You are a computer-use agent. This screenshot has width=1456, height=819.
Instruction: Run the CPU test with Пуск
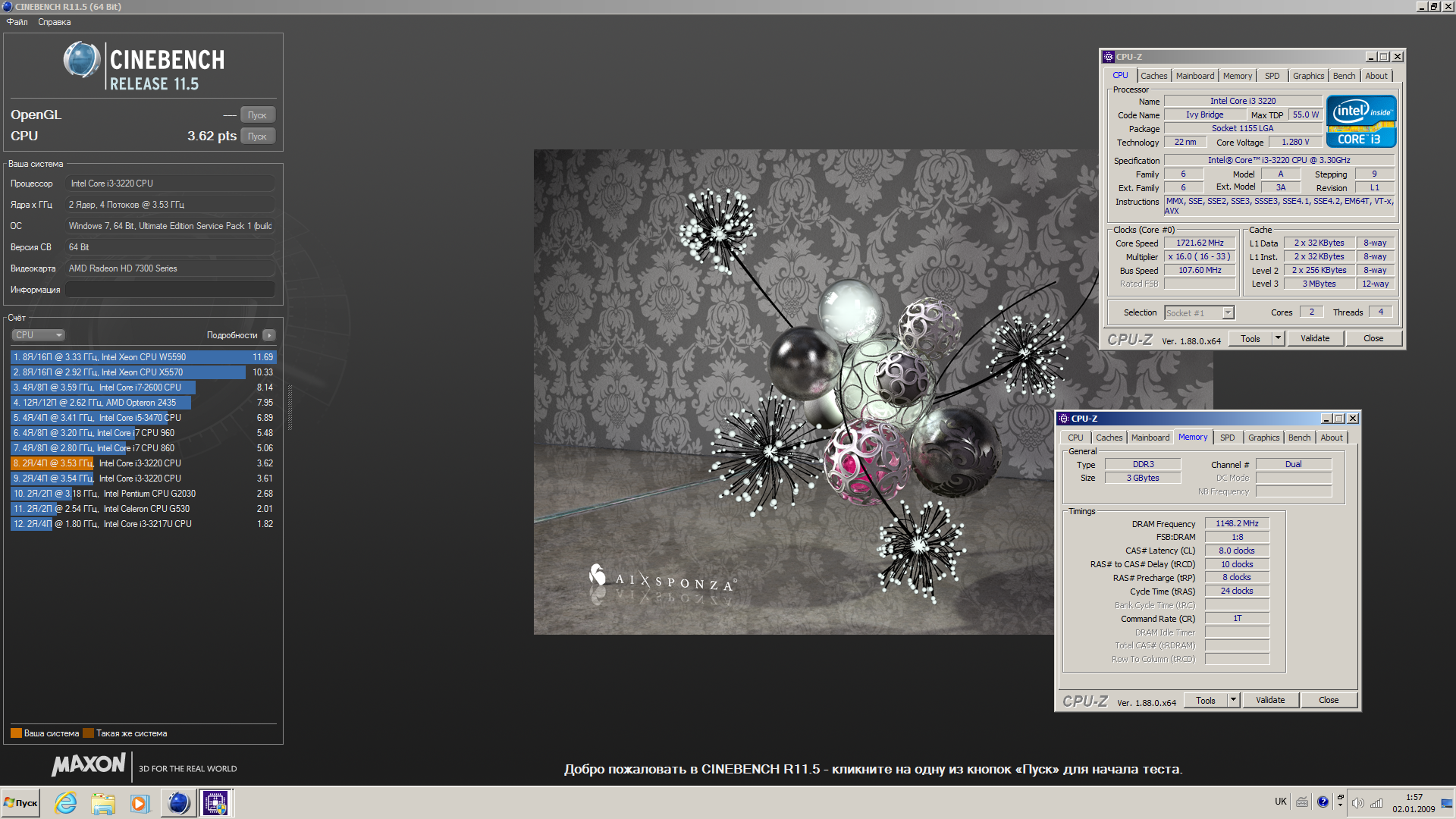258,136
